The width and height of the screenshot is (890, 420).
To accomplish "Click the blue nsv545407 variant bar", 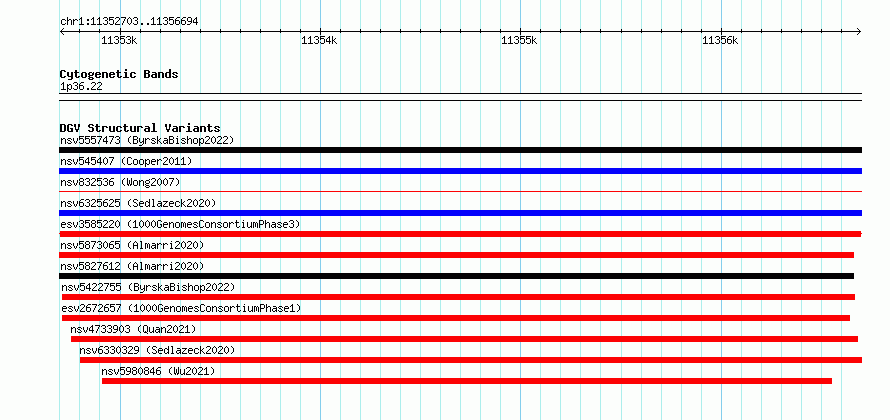I will tap(460, 171).
